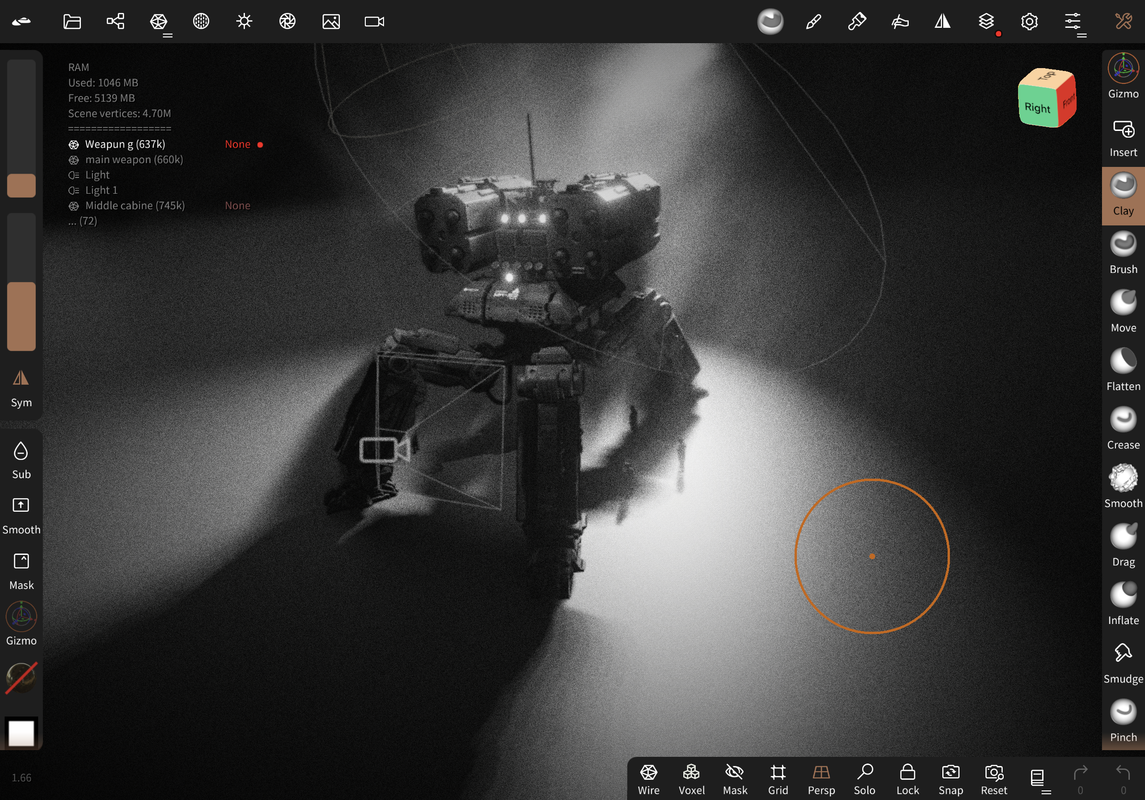The height and width of the screenshot is (800, 1145).
Task: Select the Smooth tool in right toolbar
Action: pyautogui.click(x=1123, y=486)
